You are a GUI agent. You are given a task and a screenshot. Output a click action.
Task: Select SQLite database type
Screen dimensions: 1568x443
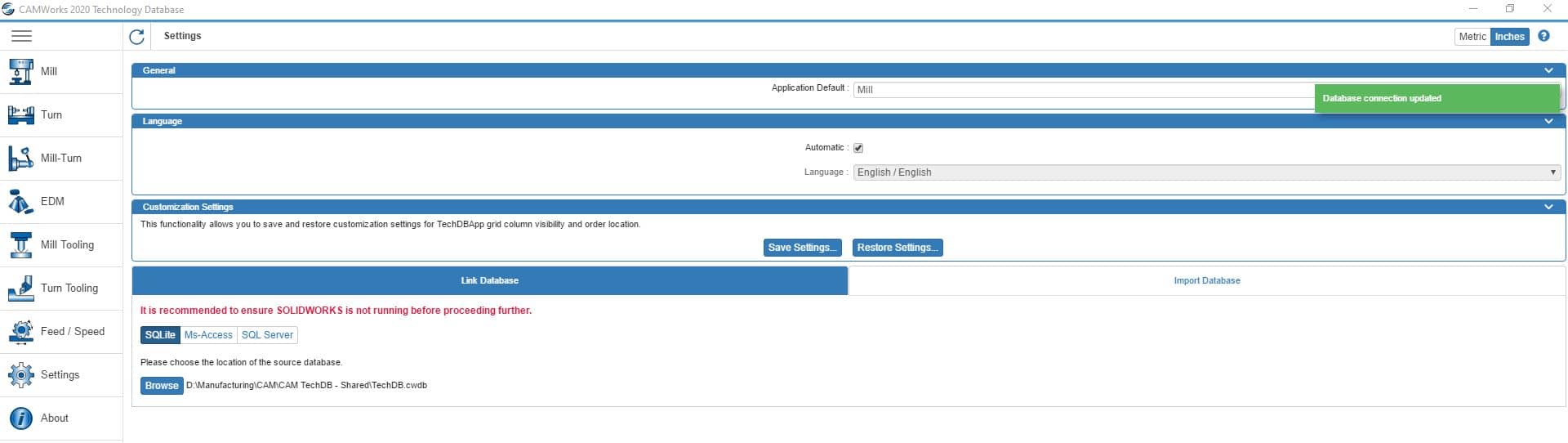(x=160, y=335)
